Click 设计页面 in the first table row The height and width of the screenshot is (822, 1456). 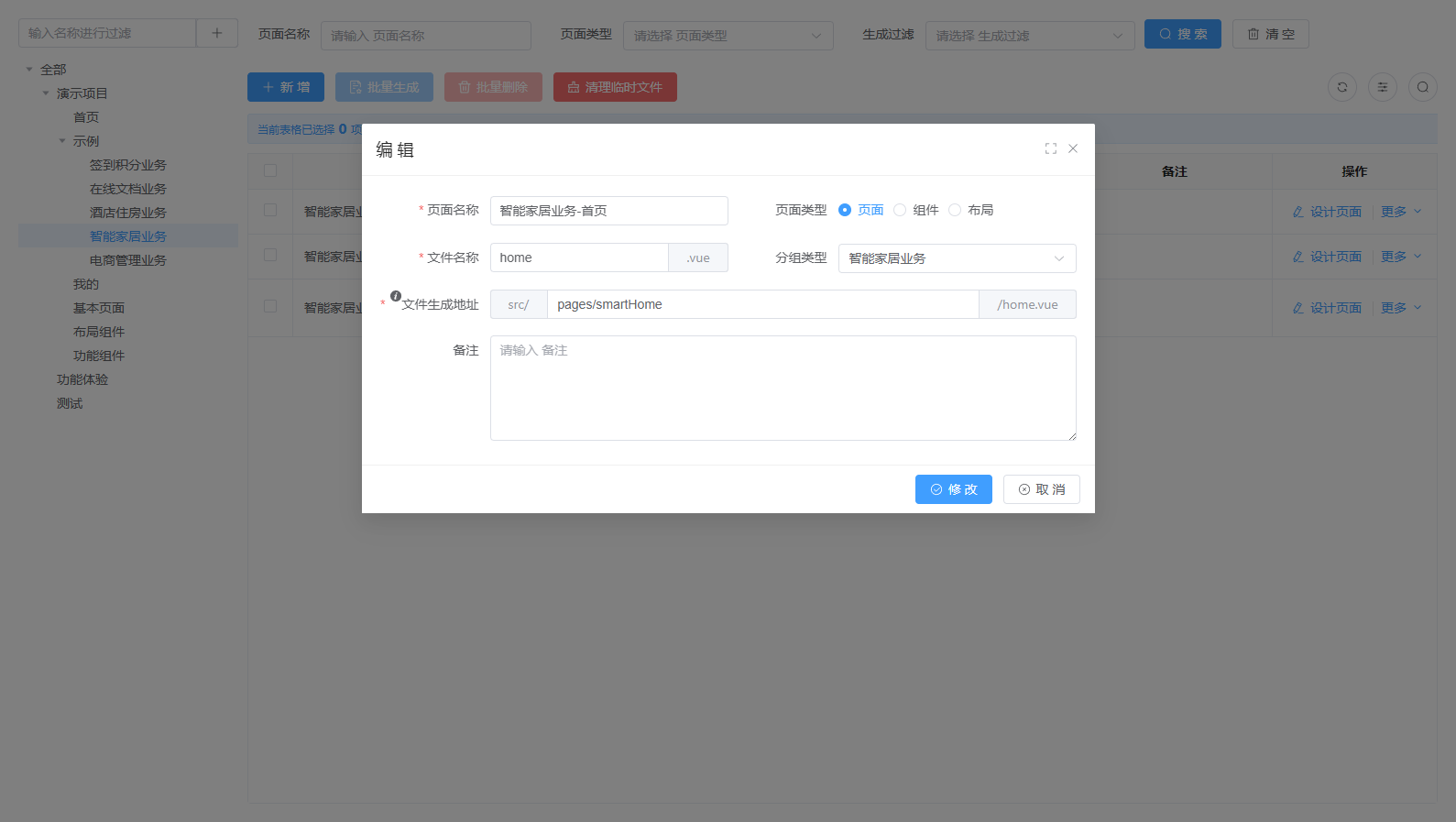pos(1327,212)
